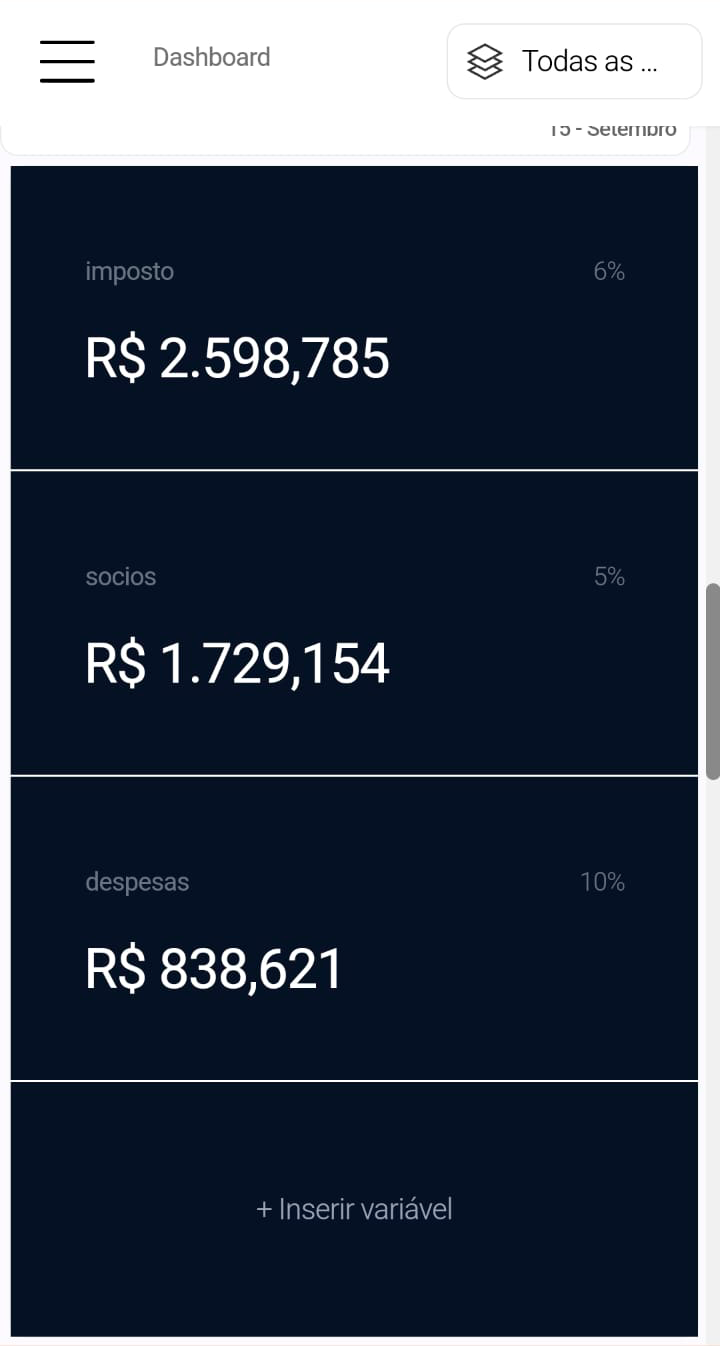Viewport: 720px width, 1346px height.
Task: Click the R$ 838,621 amount
Action: (x=213, y=969)
